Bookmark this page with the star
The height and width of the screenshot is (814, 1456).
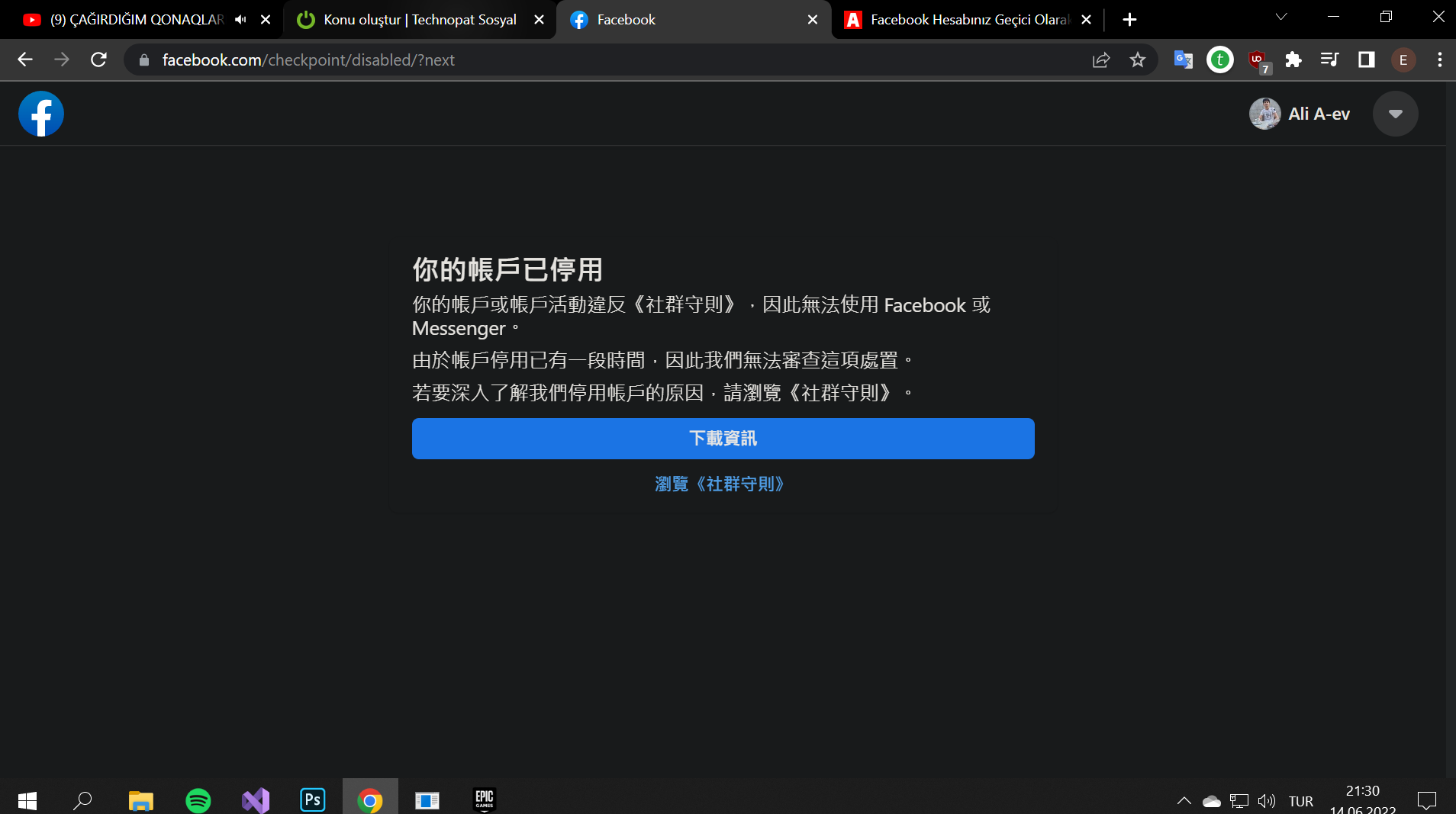click(x=1137, y=60)
